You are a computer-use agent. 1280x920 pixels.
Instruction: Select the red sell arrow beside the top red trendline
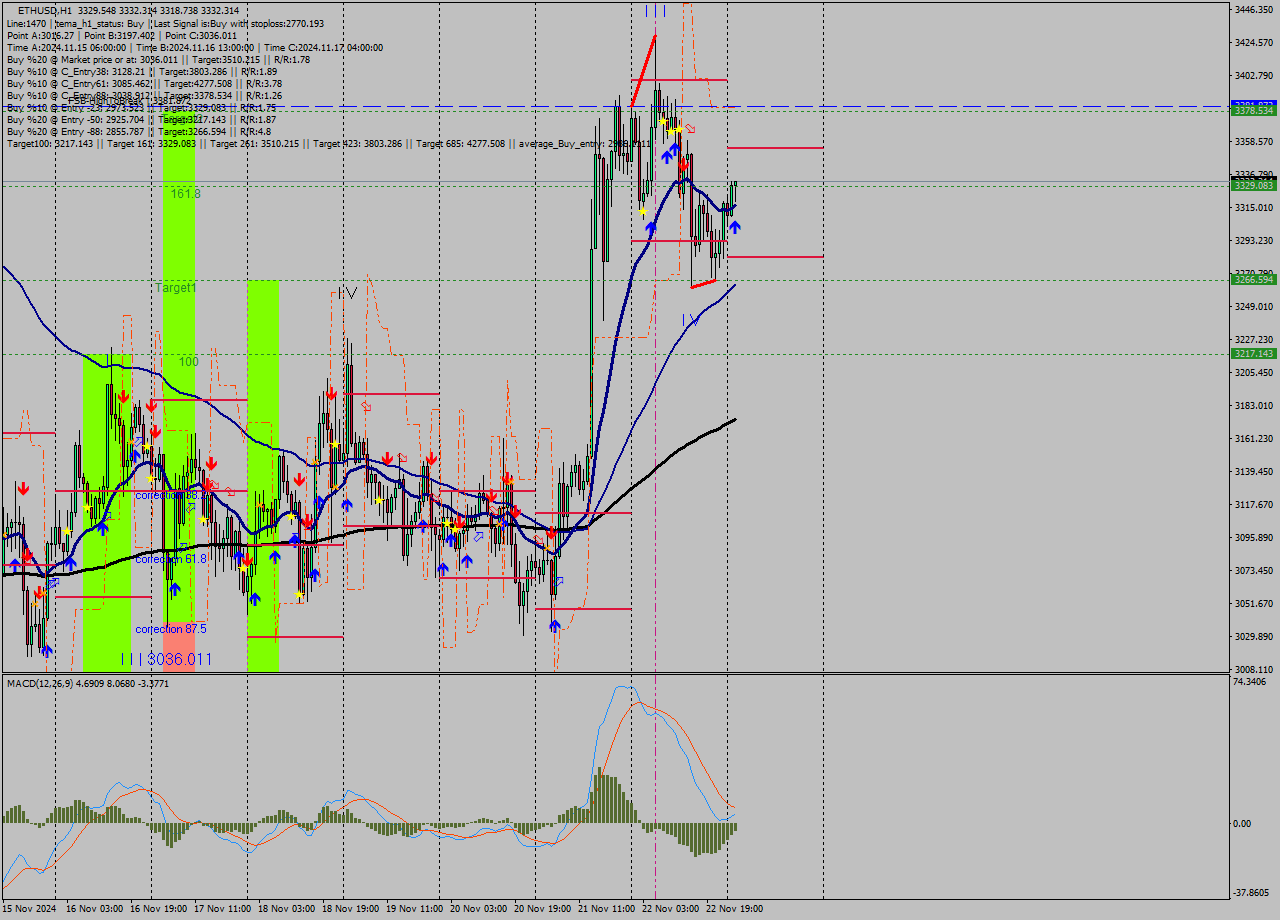pyautogui.click(x=684, y=164)
